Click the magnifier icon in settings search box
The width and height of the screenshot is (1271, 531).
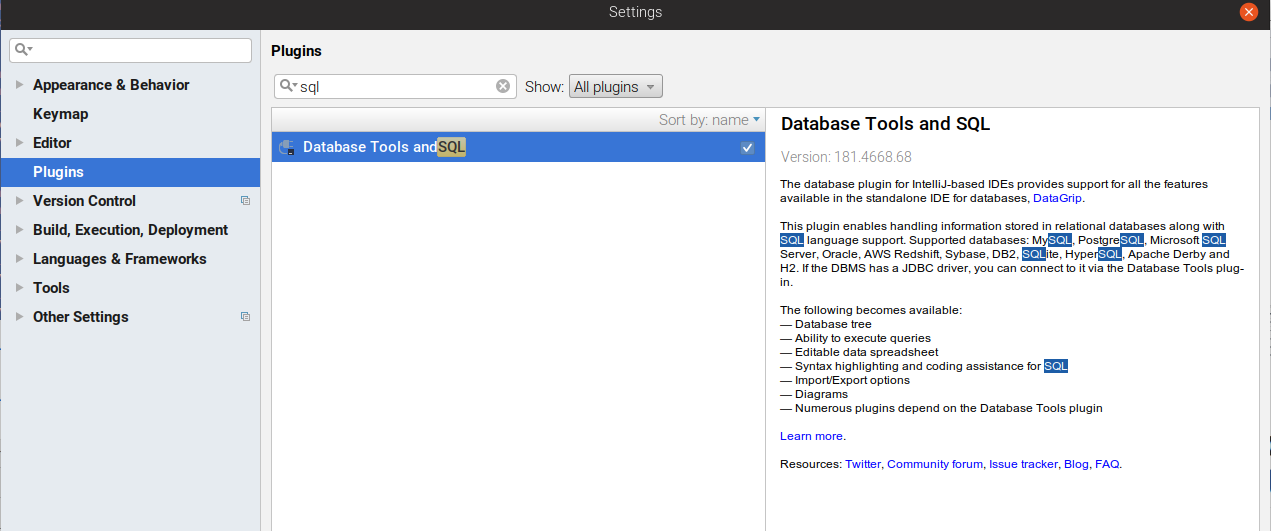tap(23, 50)
